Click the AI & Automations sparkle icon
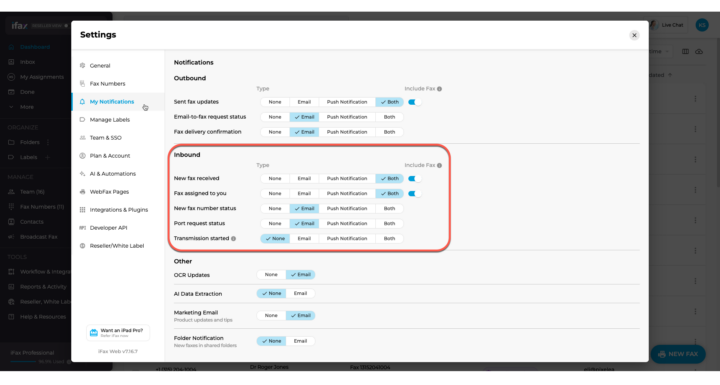 (x=83, y=174)
